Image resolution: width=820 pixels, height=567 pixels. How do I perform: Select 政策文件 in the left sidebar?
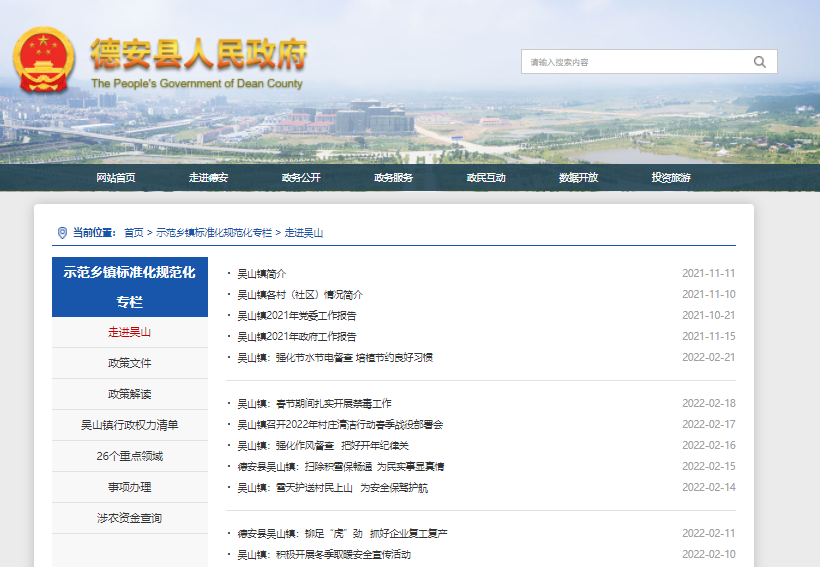tap(130, 363)
